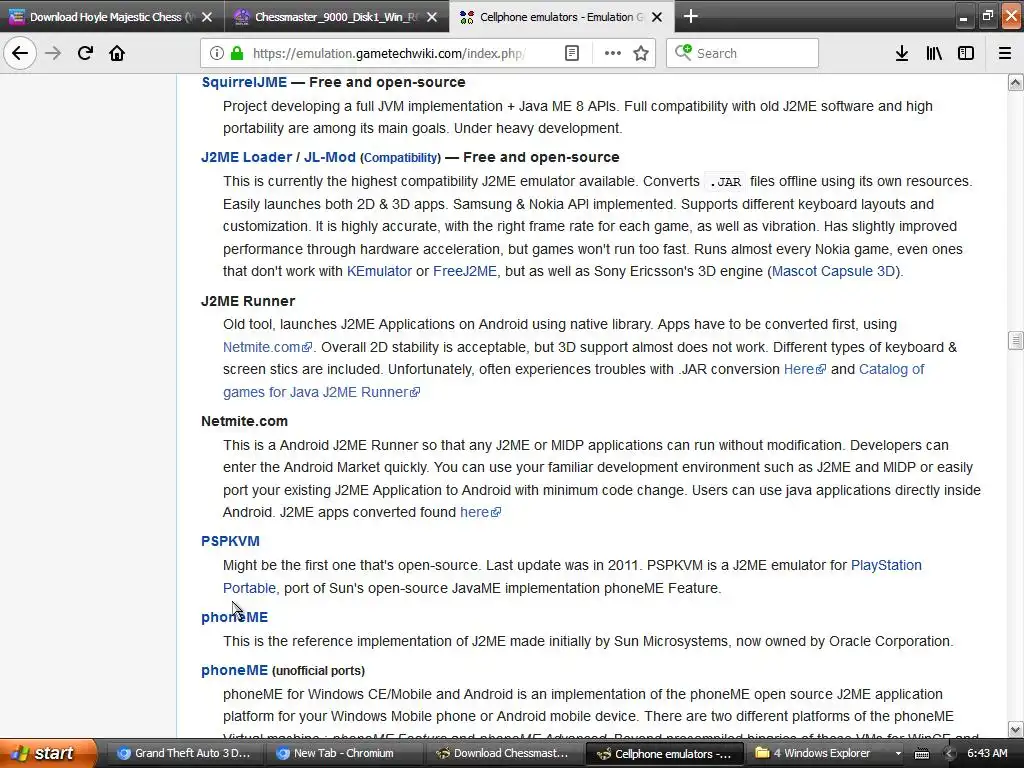Open the Mascot Capsule 3D link
Image resolution: width=1024 pixels, height=768 pixels.
point(833,271)
